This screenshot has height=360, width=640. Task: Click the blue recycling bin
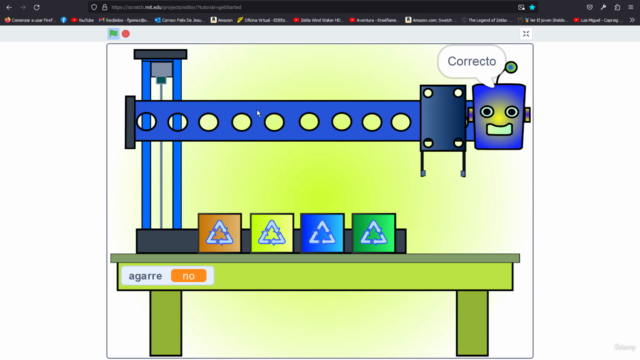pos(322,233)
